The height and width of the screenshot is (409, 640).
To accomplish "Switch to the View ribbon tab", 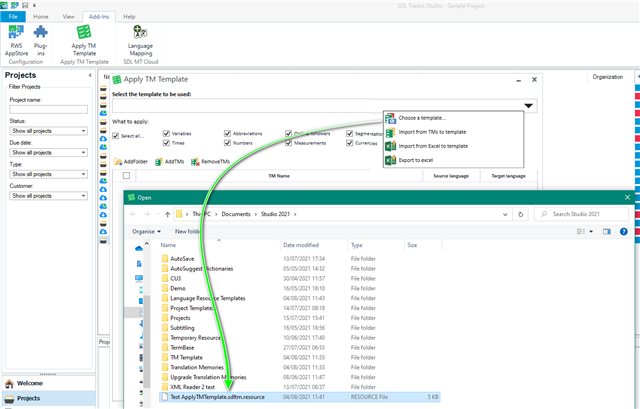I will [x=68, y=17].
